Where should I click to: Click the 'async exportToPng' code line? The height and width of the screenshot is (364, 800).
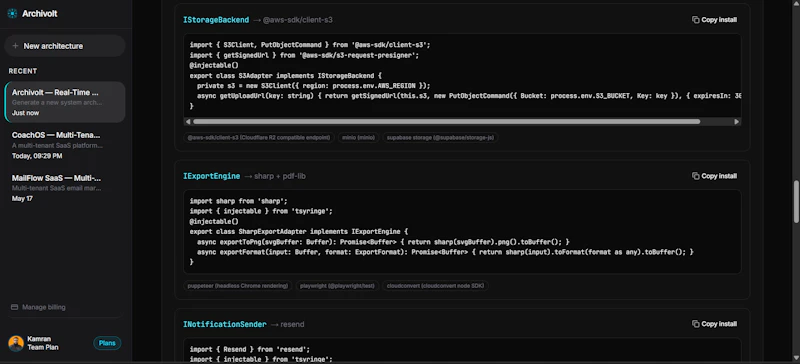click(383, 242)
